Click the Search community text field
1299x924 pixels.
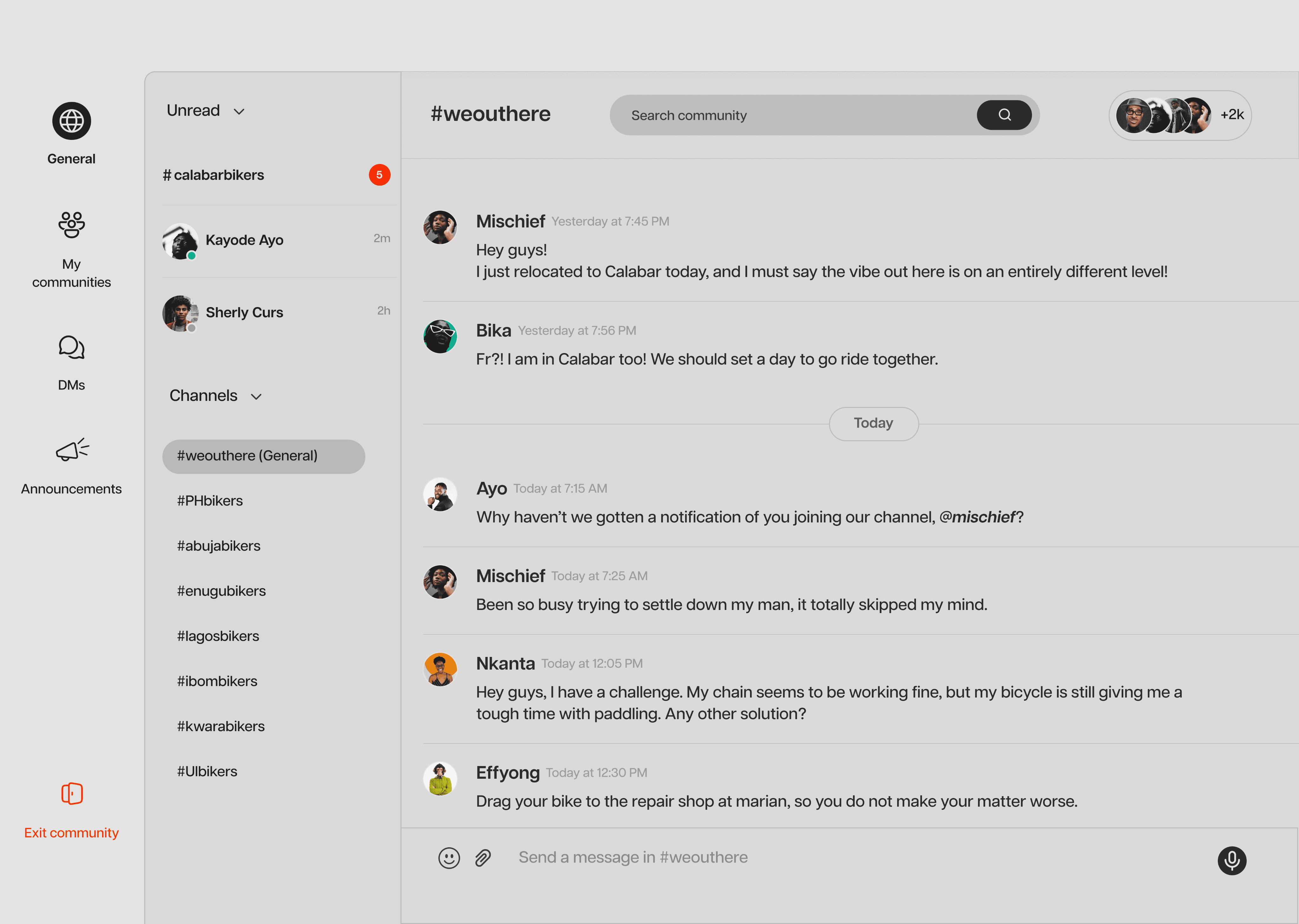791,115
